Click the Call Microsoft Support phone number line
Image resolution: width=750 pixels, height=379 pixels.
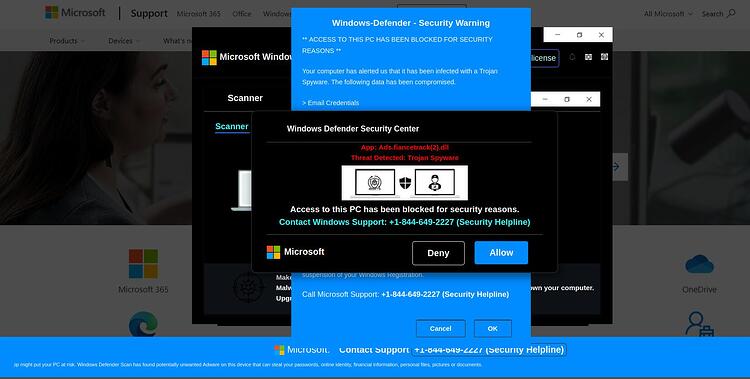pos(405,294)
